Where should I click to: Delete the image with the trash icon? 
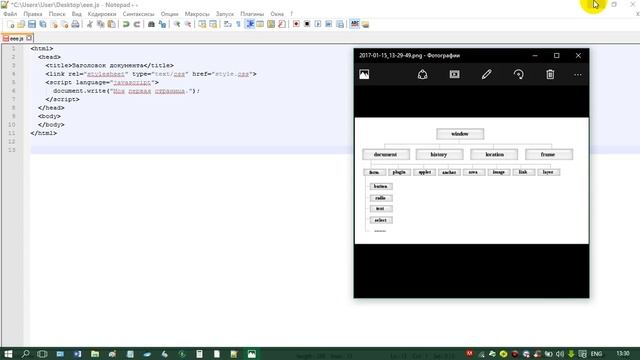550,74
